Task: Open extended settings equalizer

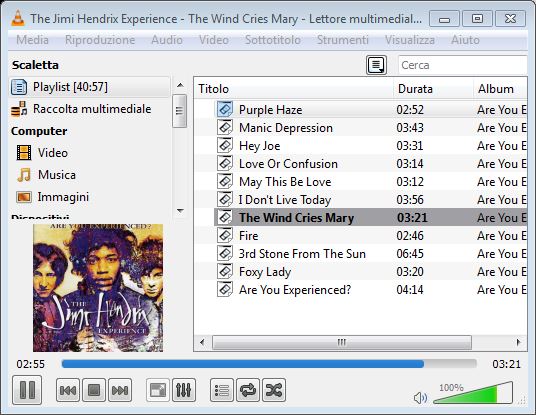Action: pos(184,390)
